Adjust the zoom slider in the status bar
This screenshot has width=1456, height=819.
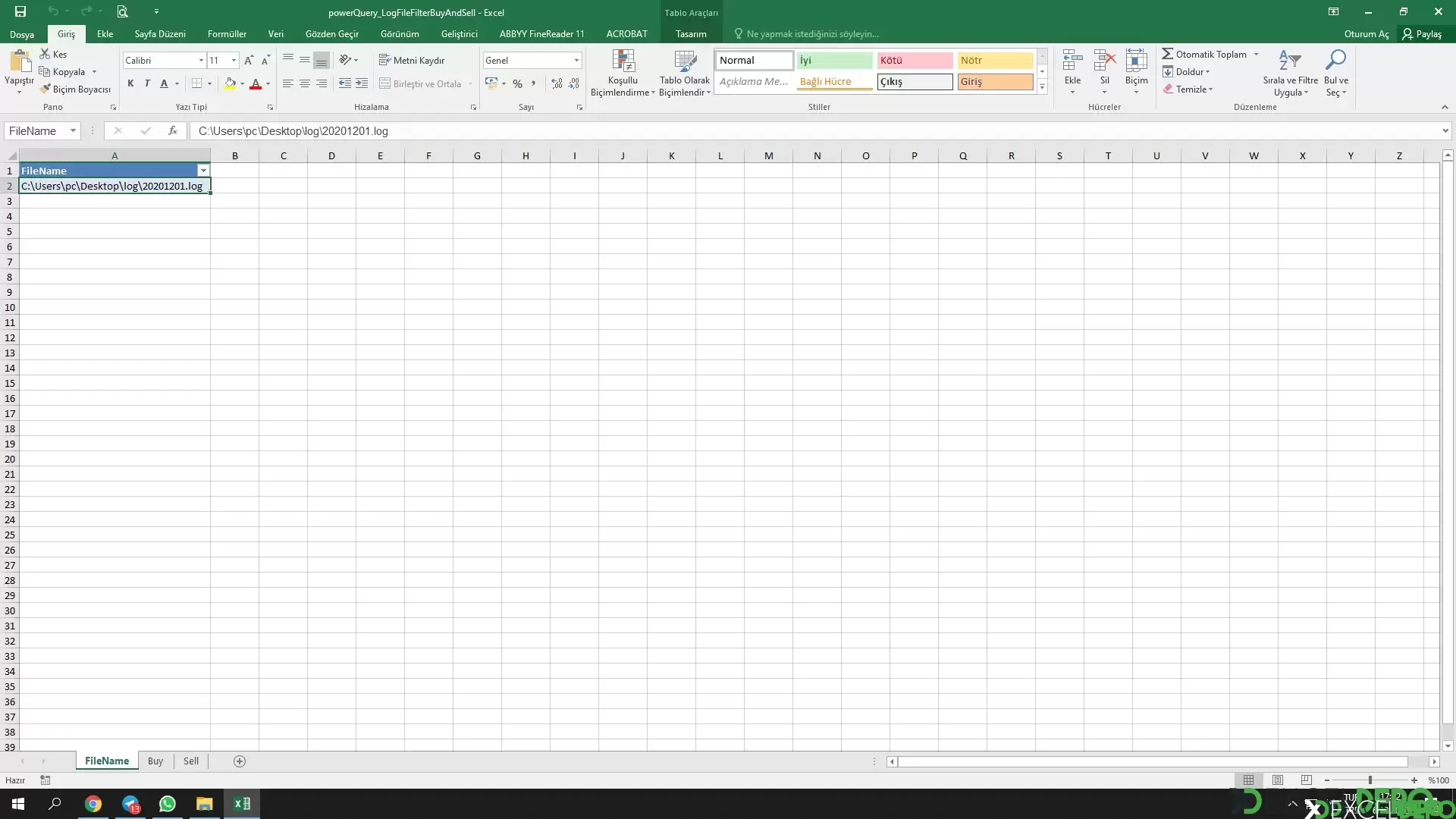point(1370,780)
